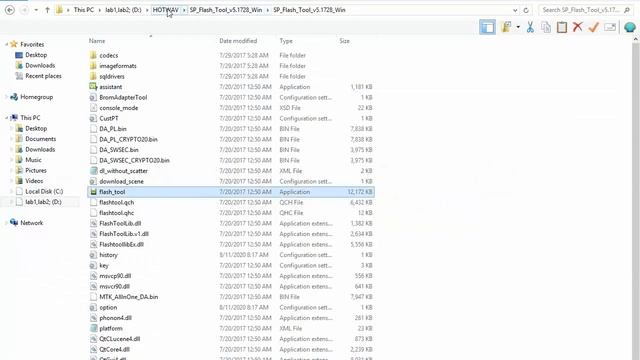Click the HOTWAV breadcrumb in address bar

(165, 10)
